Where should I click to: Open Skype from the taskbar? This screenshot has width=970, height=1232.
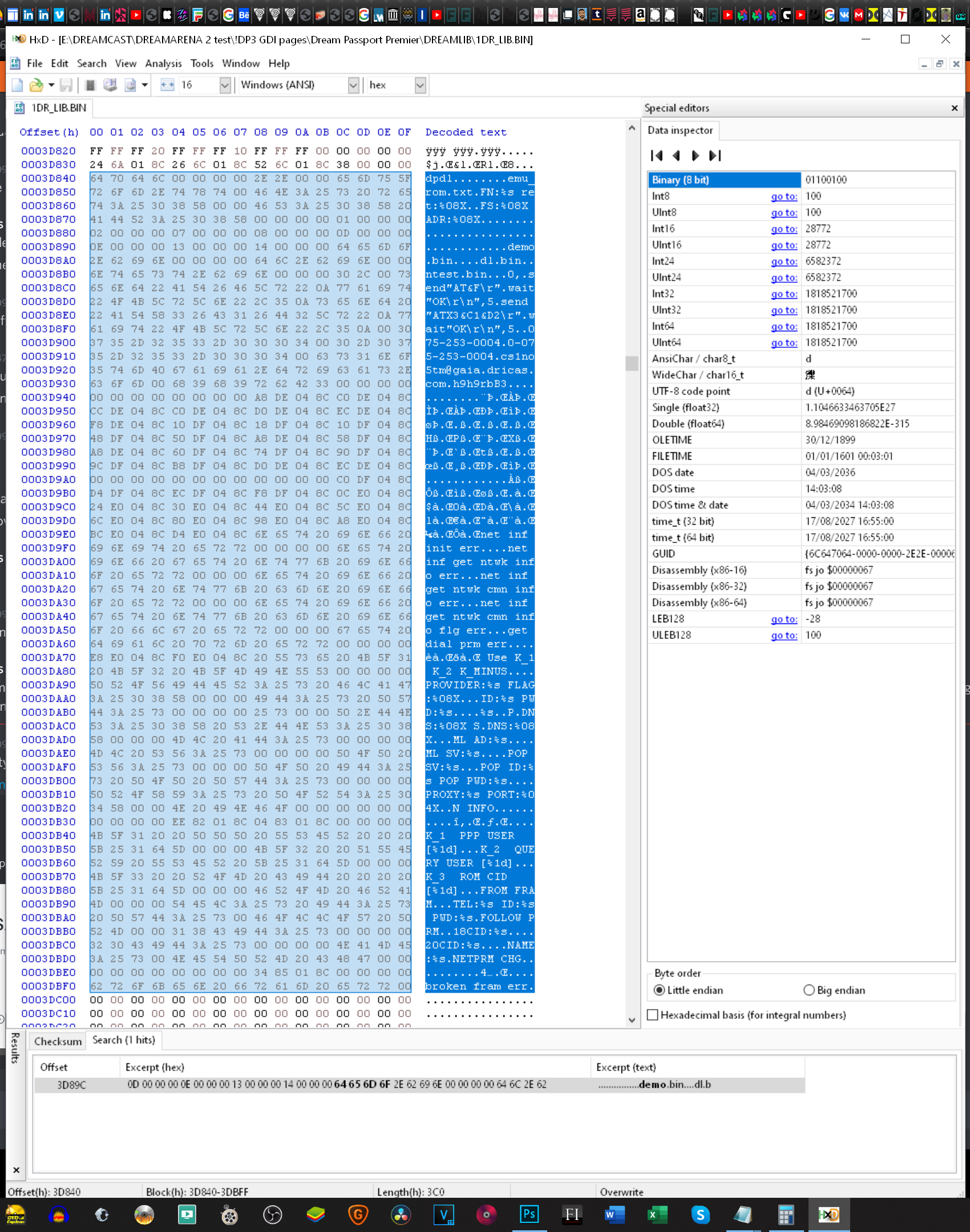click(700, 1215)
